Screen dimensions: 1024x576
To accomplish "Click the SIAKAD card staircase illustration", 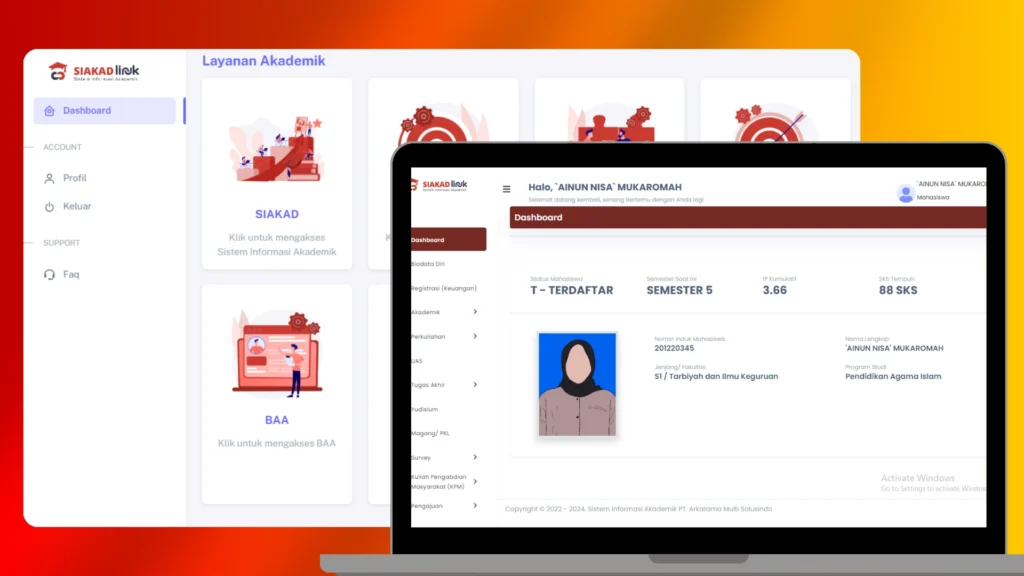I will pos(277,149).
